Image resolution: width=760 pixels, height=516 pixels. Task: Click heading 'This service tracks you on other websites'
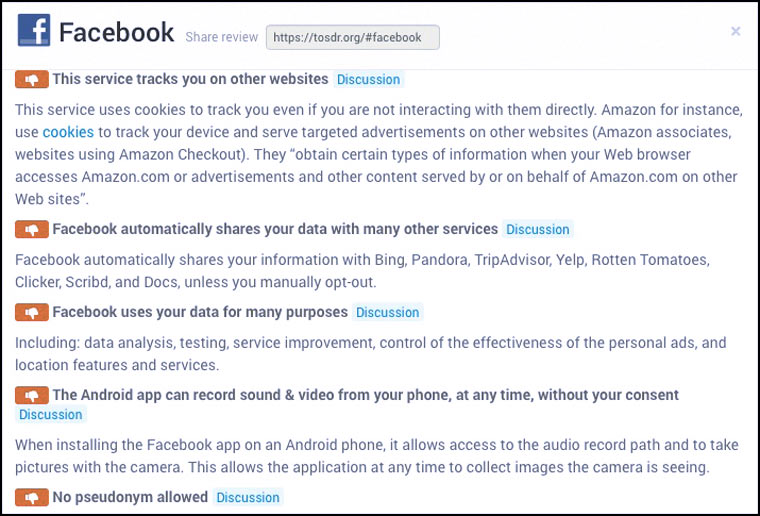coord(190,79)
